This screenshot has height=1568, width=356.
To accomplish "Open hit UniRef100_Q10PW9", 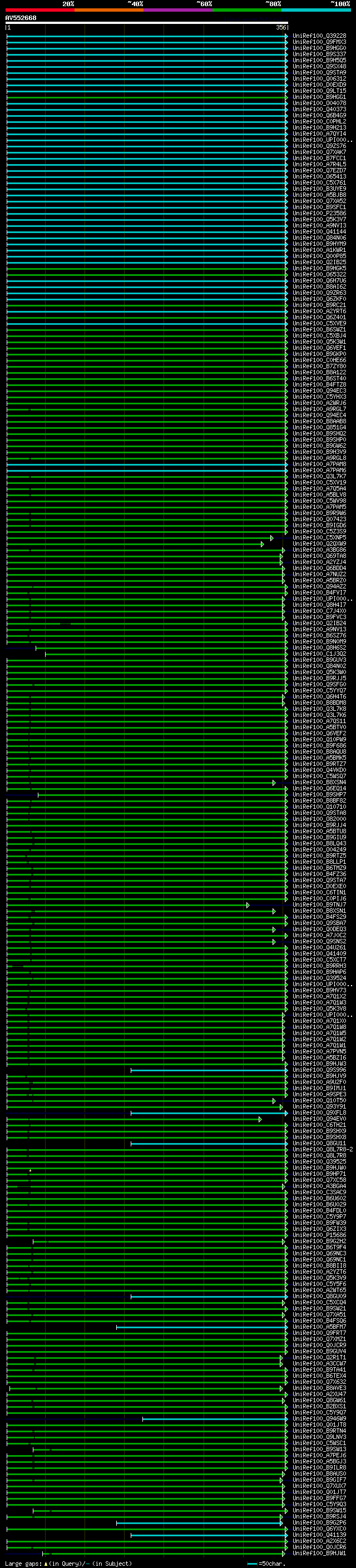I will click(x=319, y=740).
